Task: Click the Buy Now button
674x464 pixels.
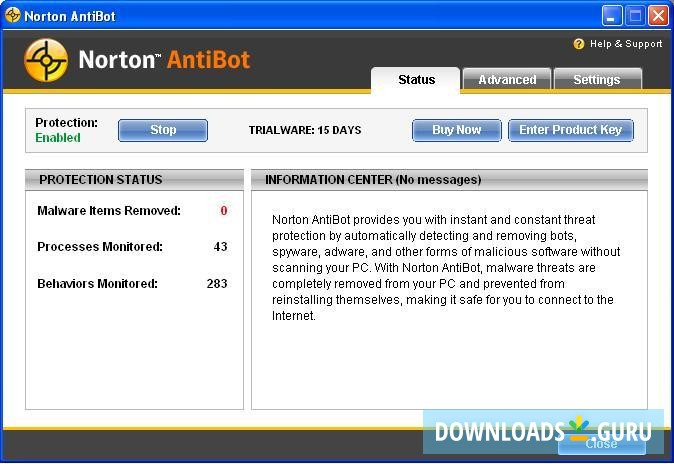Action: (456, 130)
